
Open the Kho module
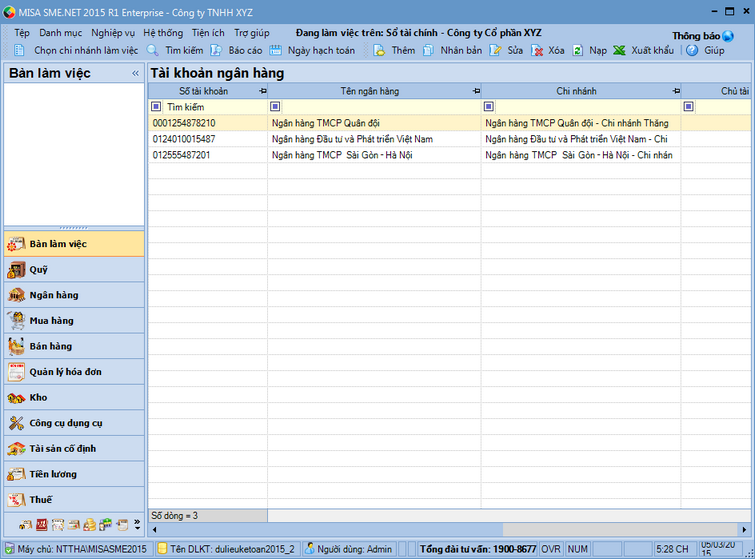74,397
